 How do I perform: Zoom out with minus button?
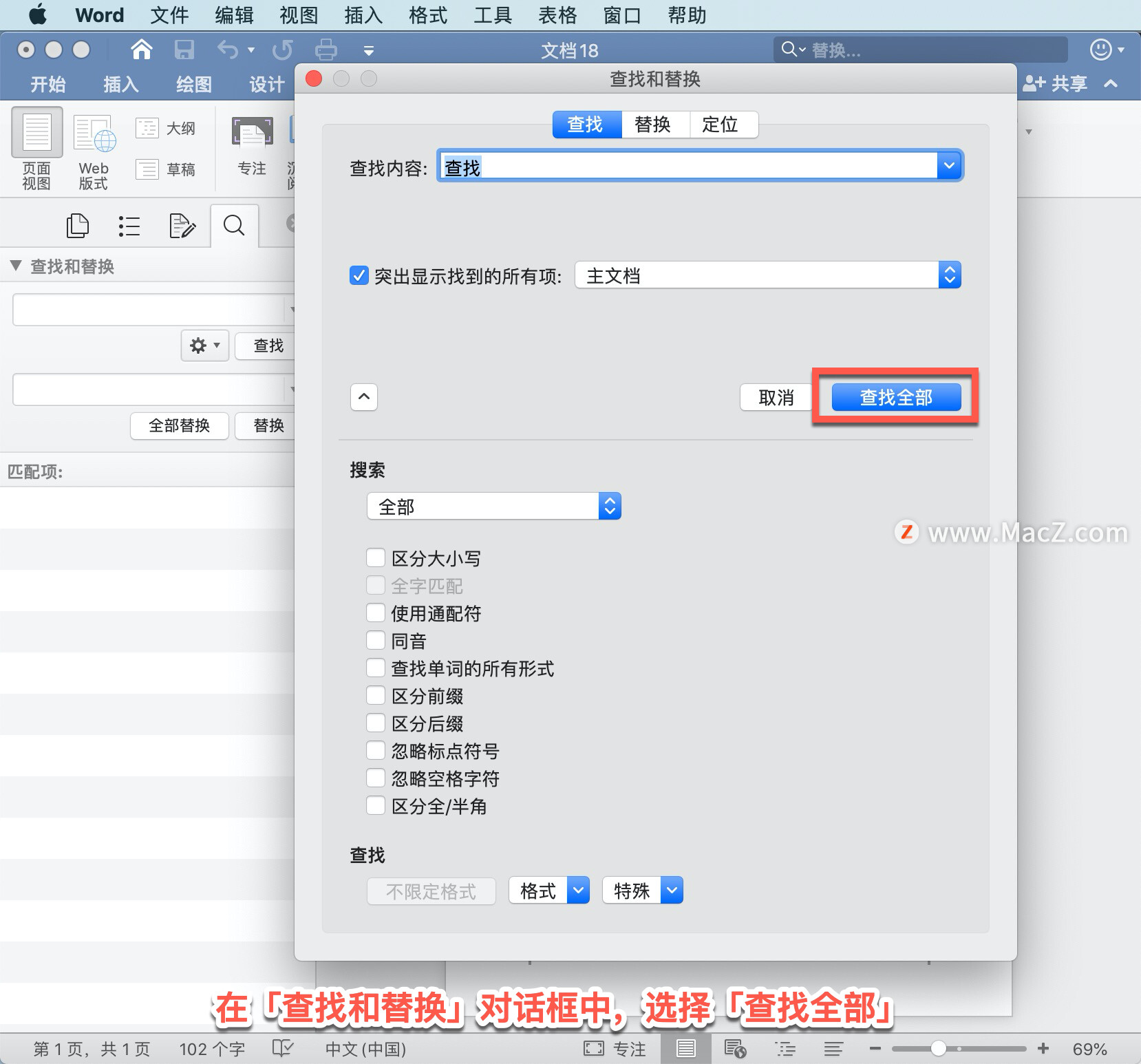tap(875, 1048)
